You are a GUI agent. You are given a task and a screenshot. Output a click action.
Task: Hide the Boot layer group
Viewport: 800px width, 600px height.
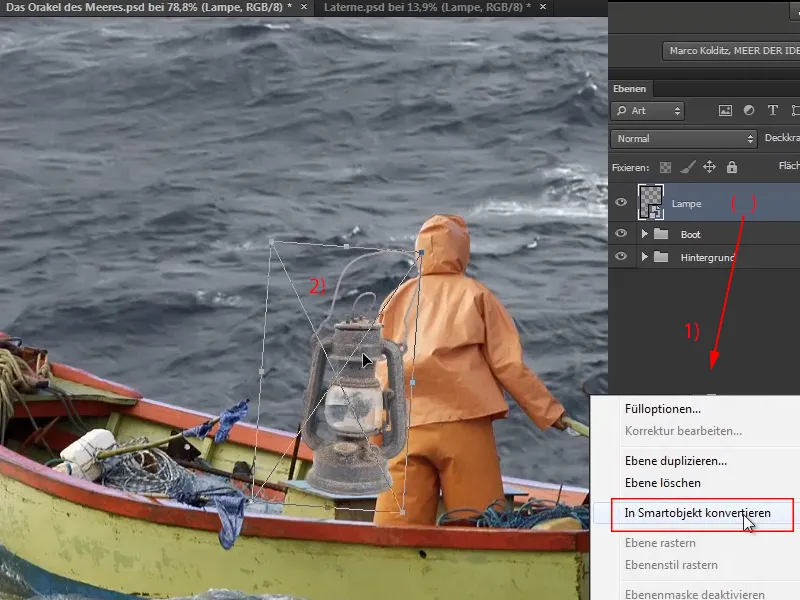coord(621,233)
